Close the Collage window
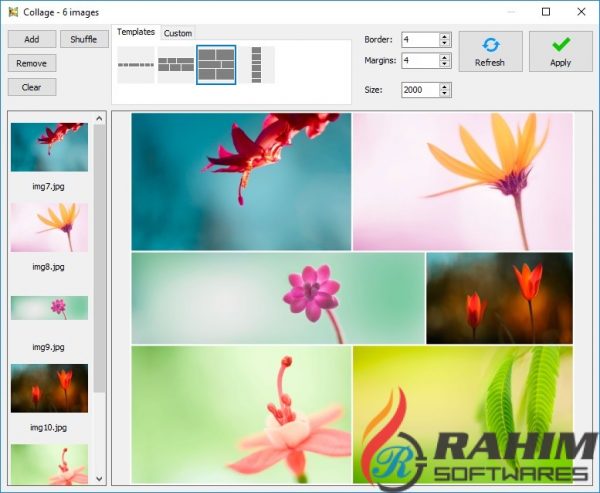600x493 pixels. click(581, 12)
